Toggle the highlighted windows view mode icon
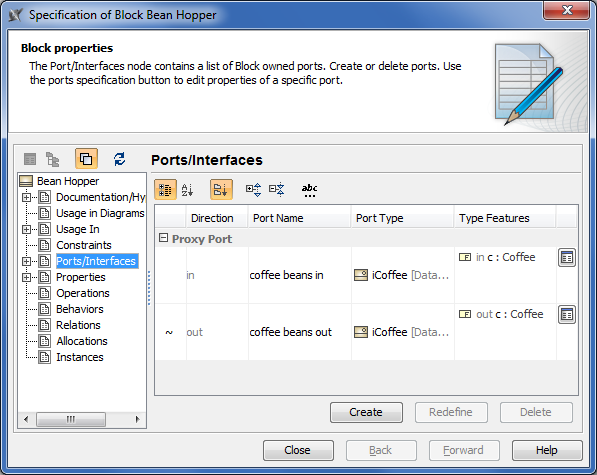 pyautogui.click(x=86, y=159)
